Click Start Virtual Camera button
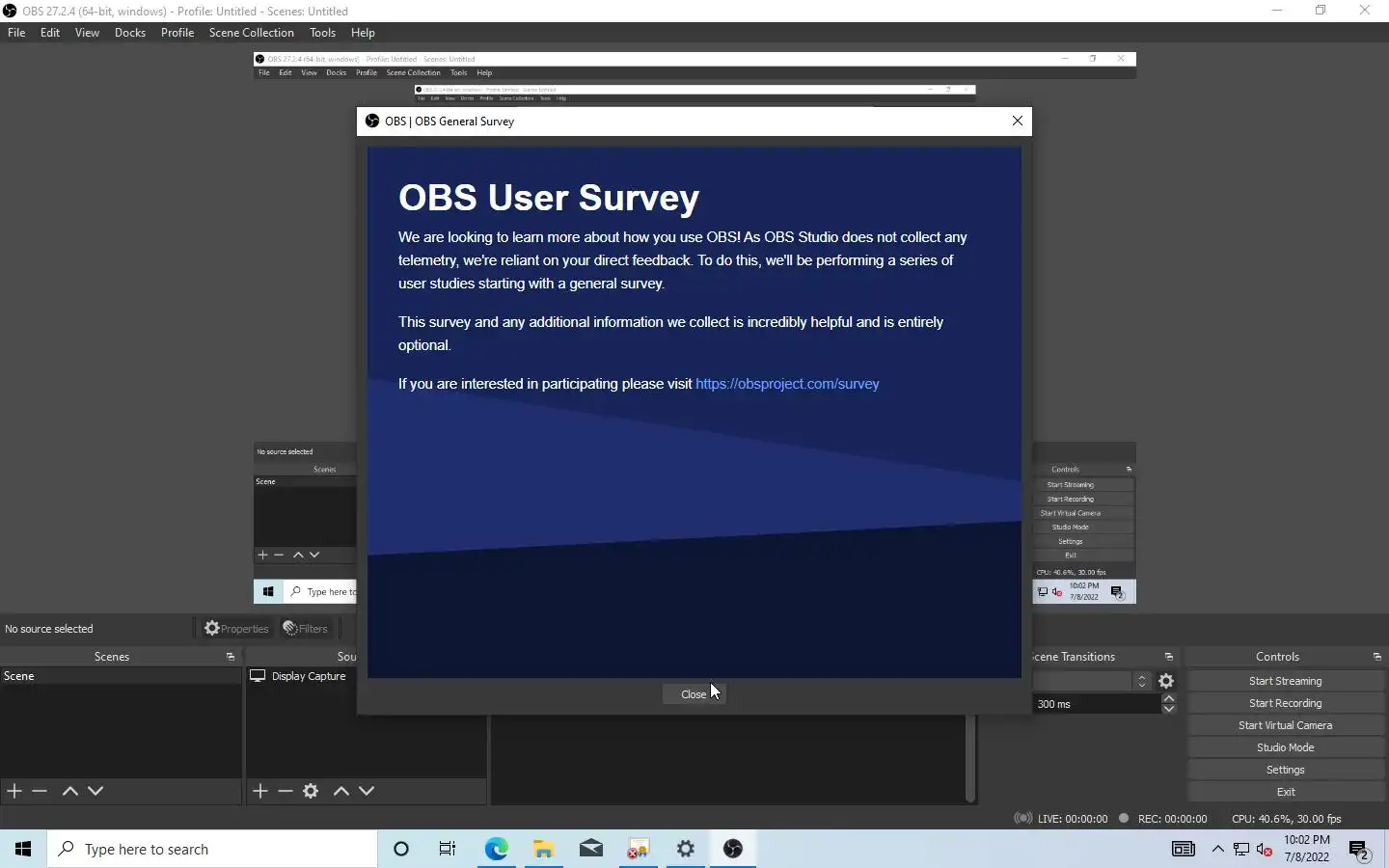Image resolution: width=1389 pixels, height=868 pixels. tap(1285, 725)
